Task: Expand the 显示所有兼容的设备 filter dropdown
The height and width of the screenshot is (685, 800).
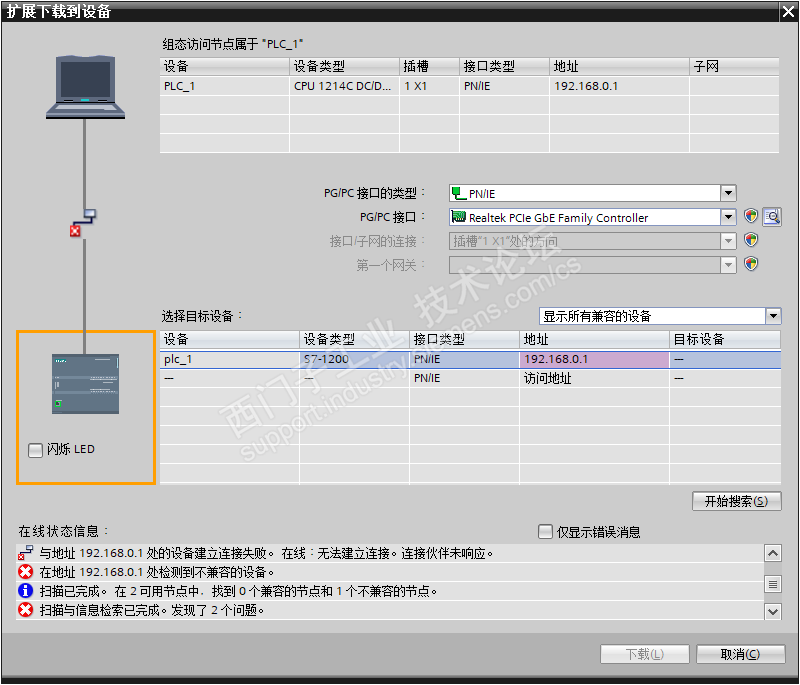Action: [x=773, y=316]
